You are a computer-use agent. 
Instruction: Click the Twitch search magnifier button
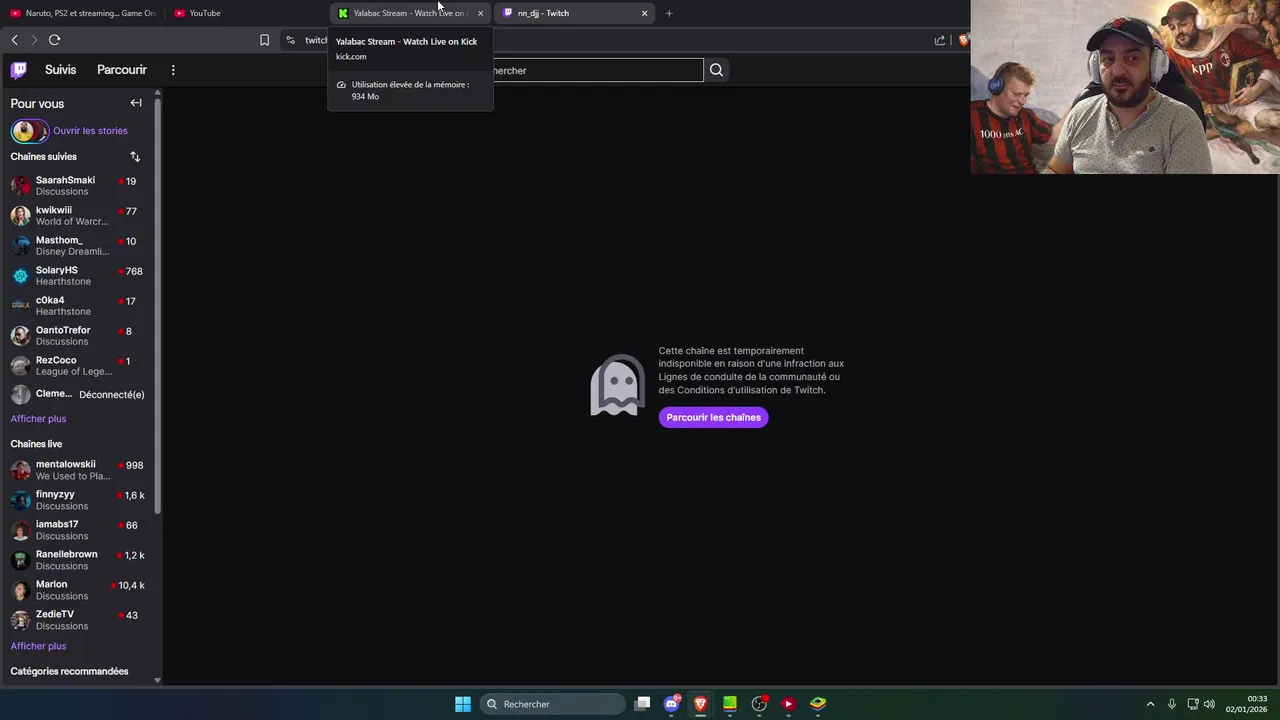point(716,70)
